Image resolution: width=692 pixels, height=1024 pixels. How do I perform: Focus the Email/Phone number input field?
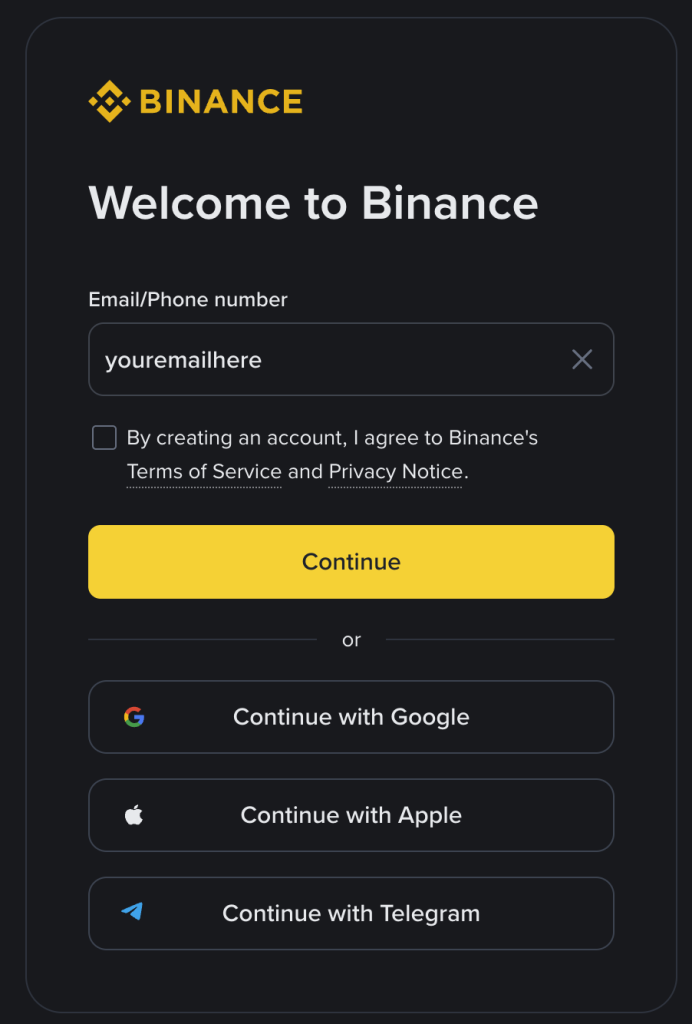pyautogui.click(x=320, y=360)
